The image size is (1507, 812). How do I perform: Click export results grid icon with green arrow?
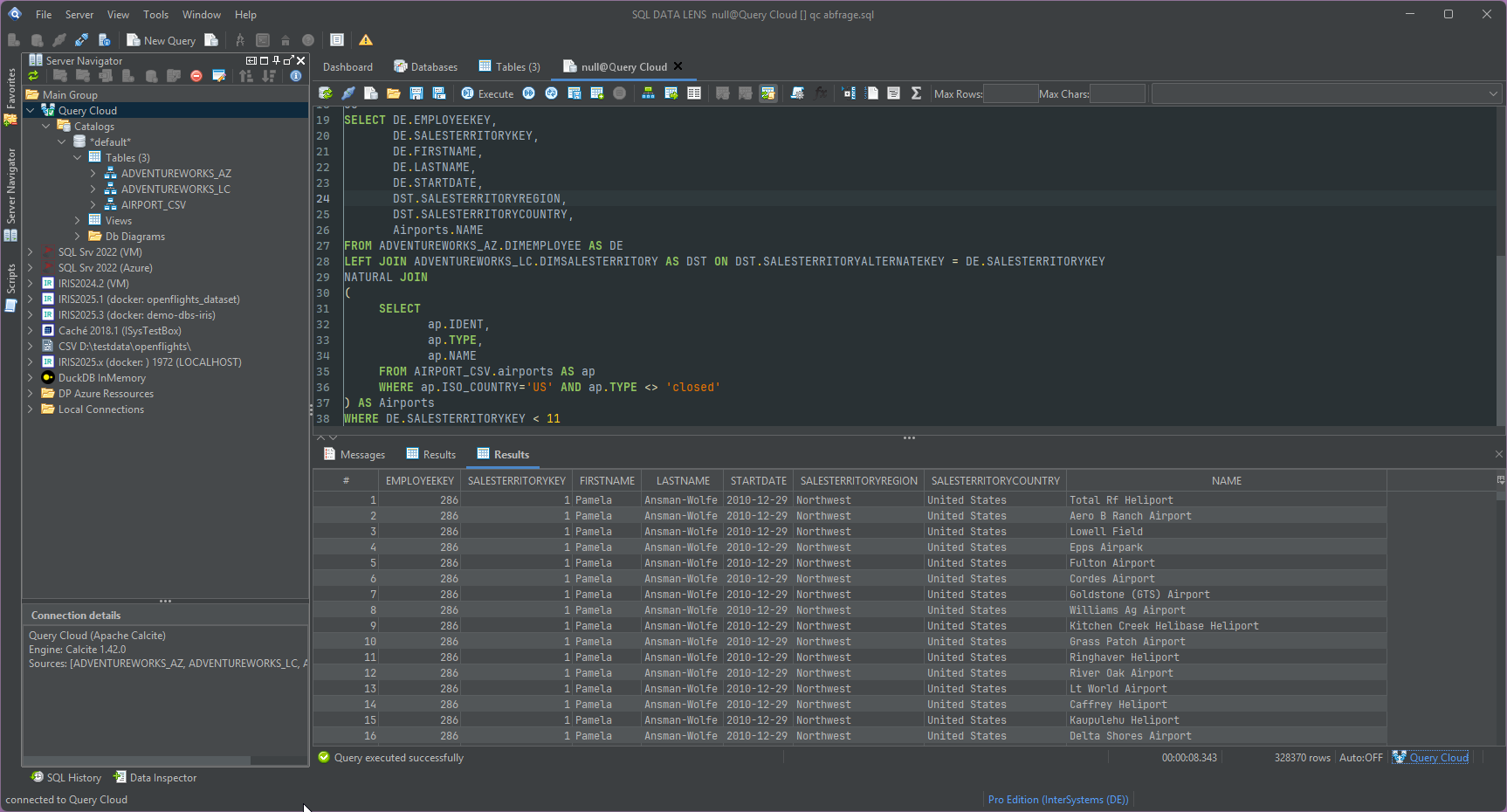(671, 93)
